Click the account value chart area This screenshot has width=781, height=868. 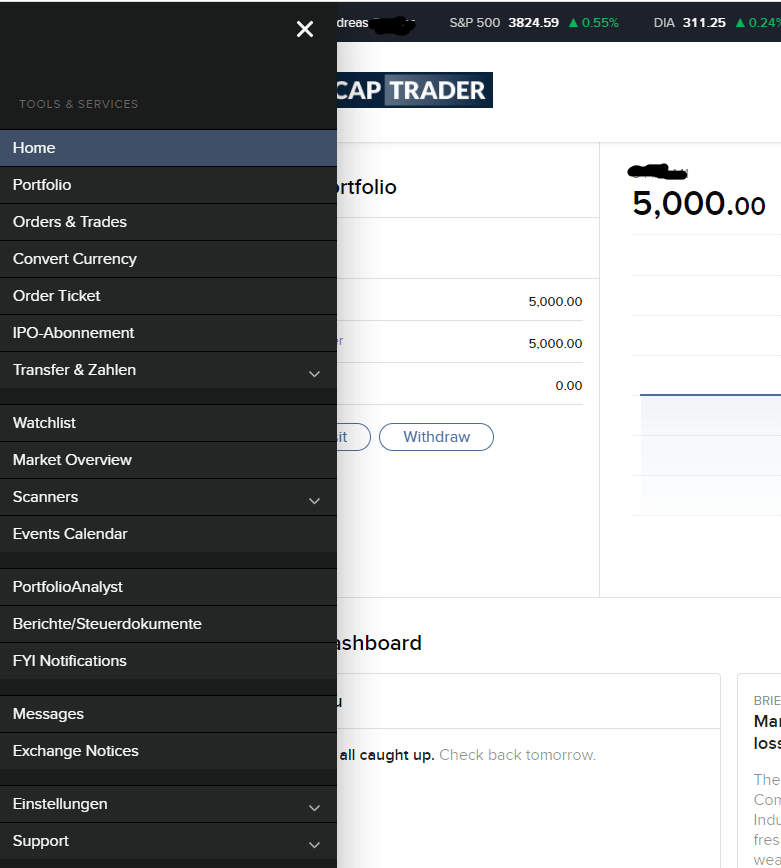(x=706, y=376)
